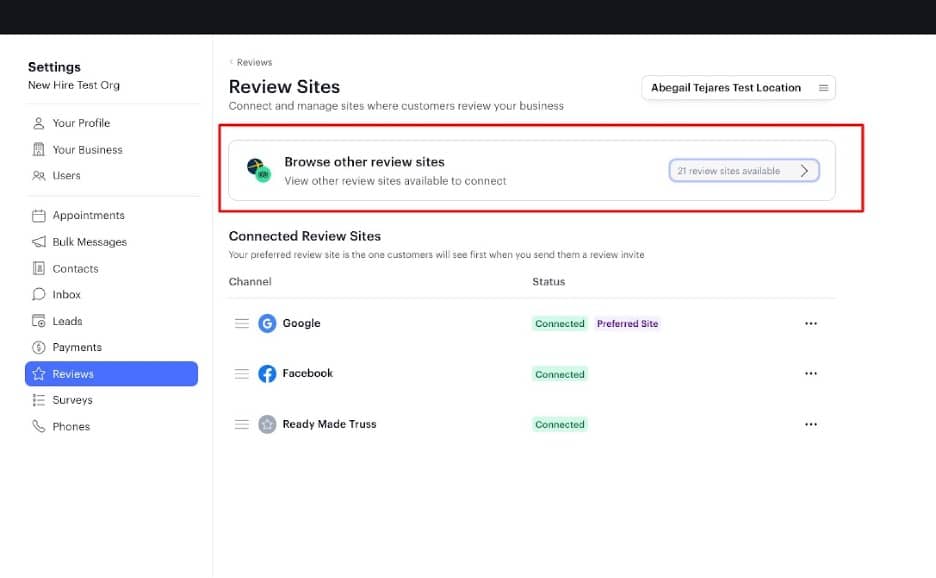Click the Facebook logo icon
Screen dimensions: 936x578
pos(267,374)
